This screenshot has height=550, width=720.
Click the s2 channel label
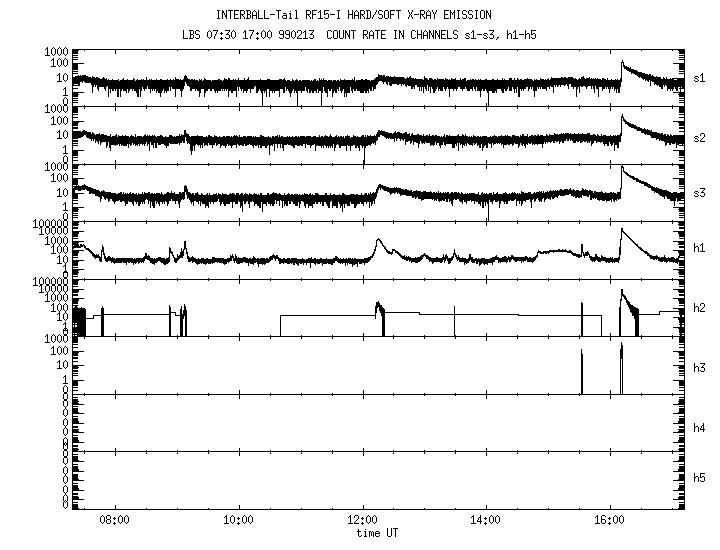700,134
